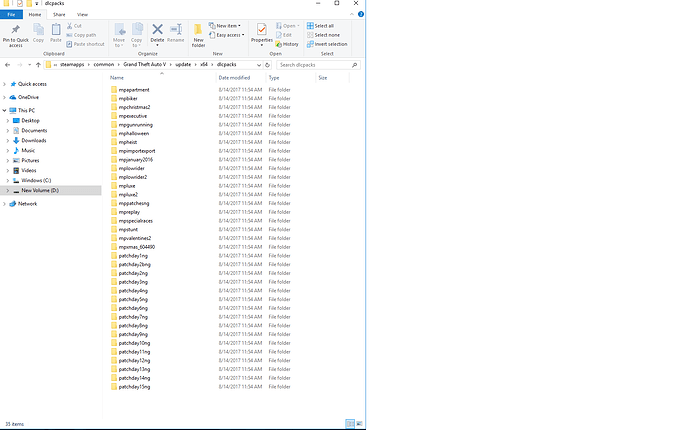Select the patchday2bng folder

click(x=135, y=265)
